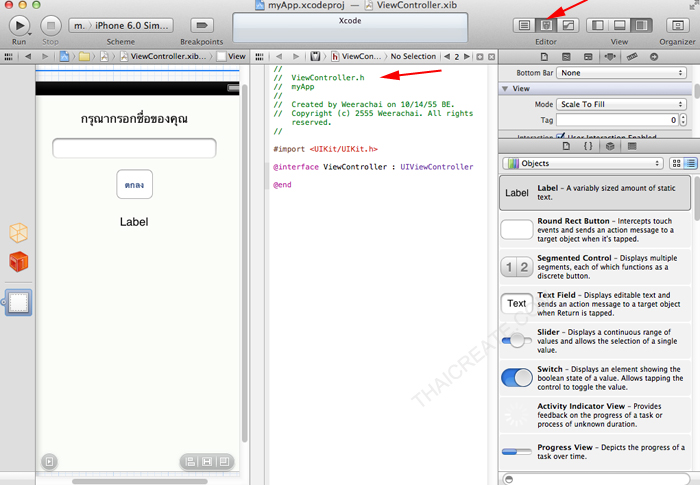Close the assistant editor pane
The width and height of the screenshot is (700, 485).
[x=492, y=57]
